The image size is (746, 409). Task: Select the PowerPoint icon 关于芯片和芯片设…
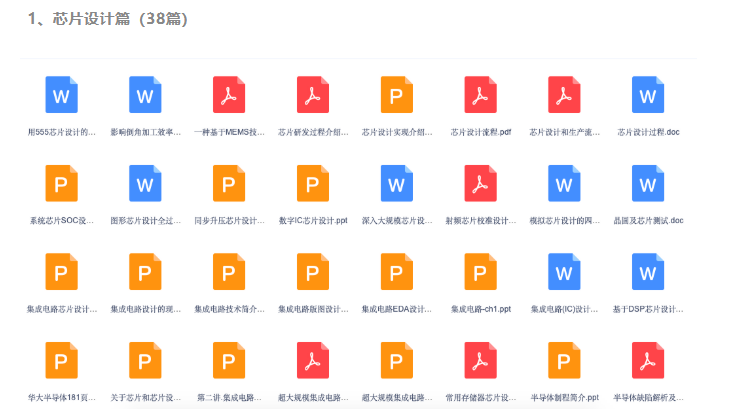(145, 360)
